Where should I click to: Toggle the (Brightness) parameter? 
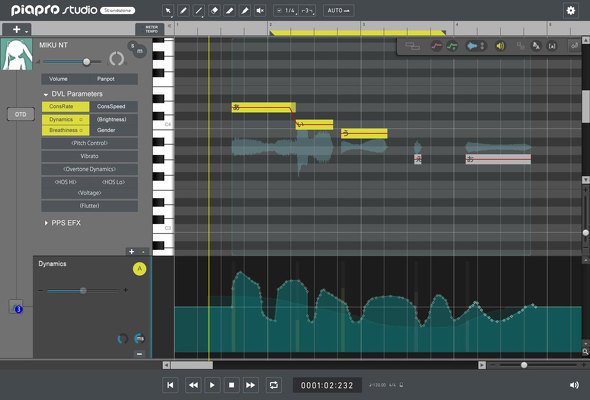(114, 120)
